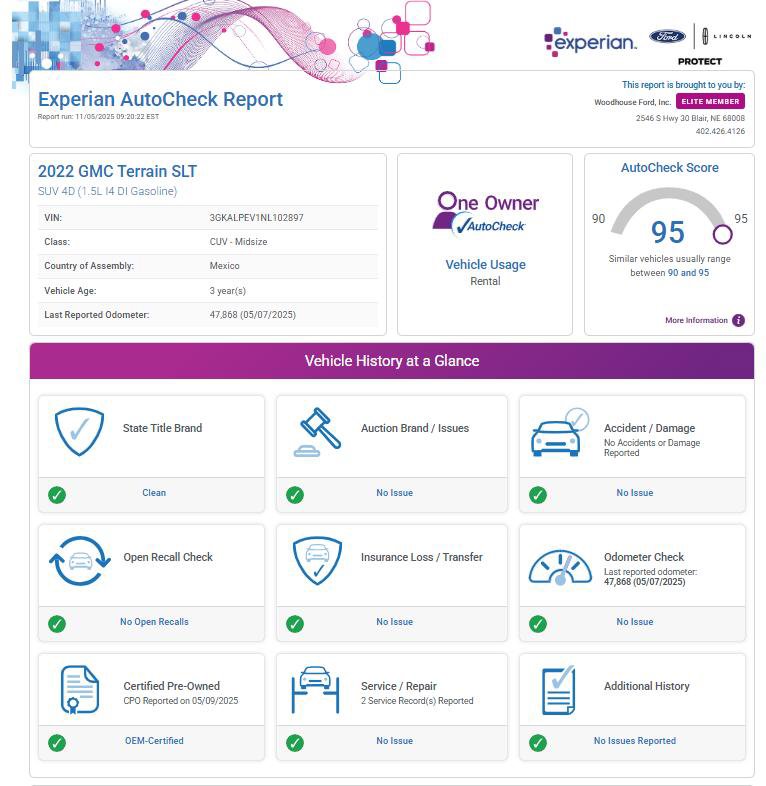Click green checkmark beside OEM-Certified
Viewport: 766px width, 786px height.
click(57, 742)
